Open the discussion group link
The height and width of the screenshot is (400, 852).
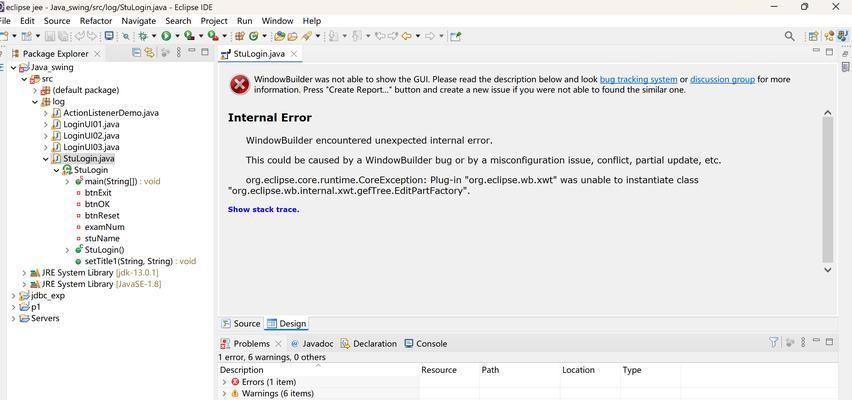click(722, 79)
